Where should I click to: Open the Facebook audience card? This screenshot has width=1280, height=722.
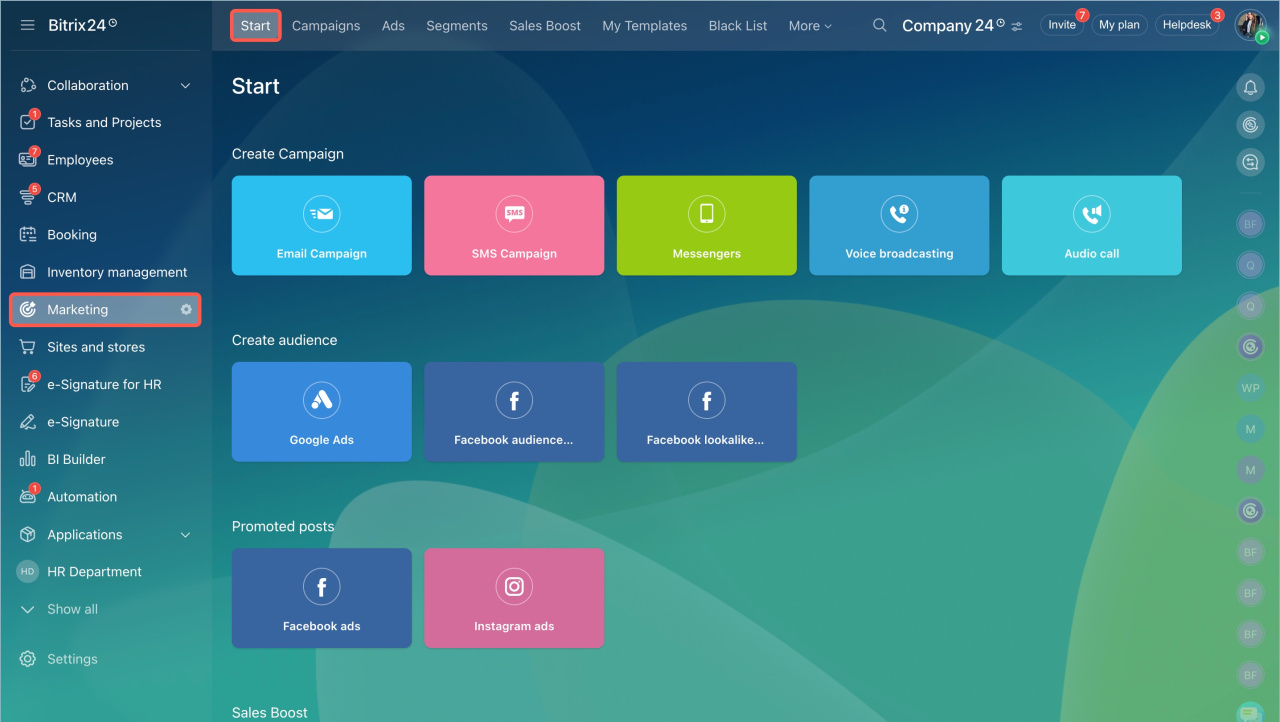(514, 412)
